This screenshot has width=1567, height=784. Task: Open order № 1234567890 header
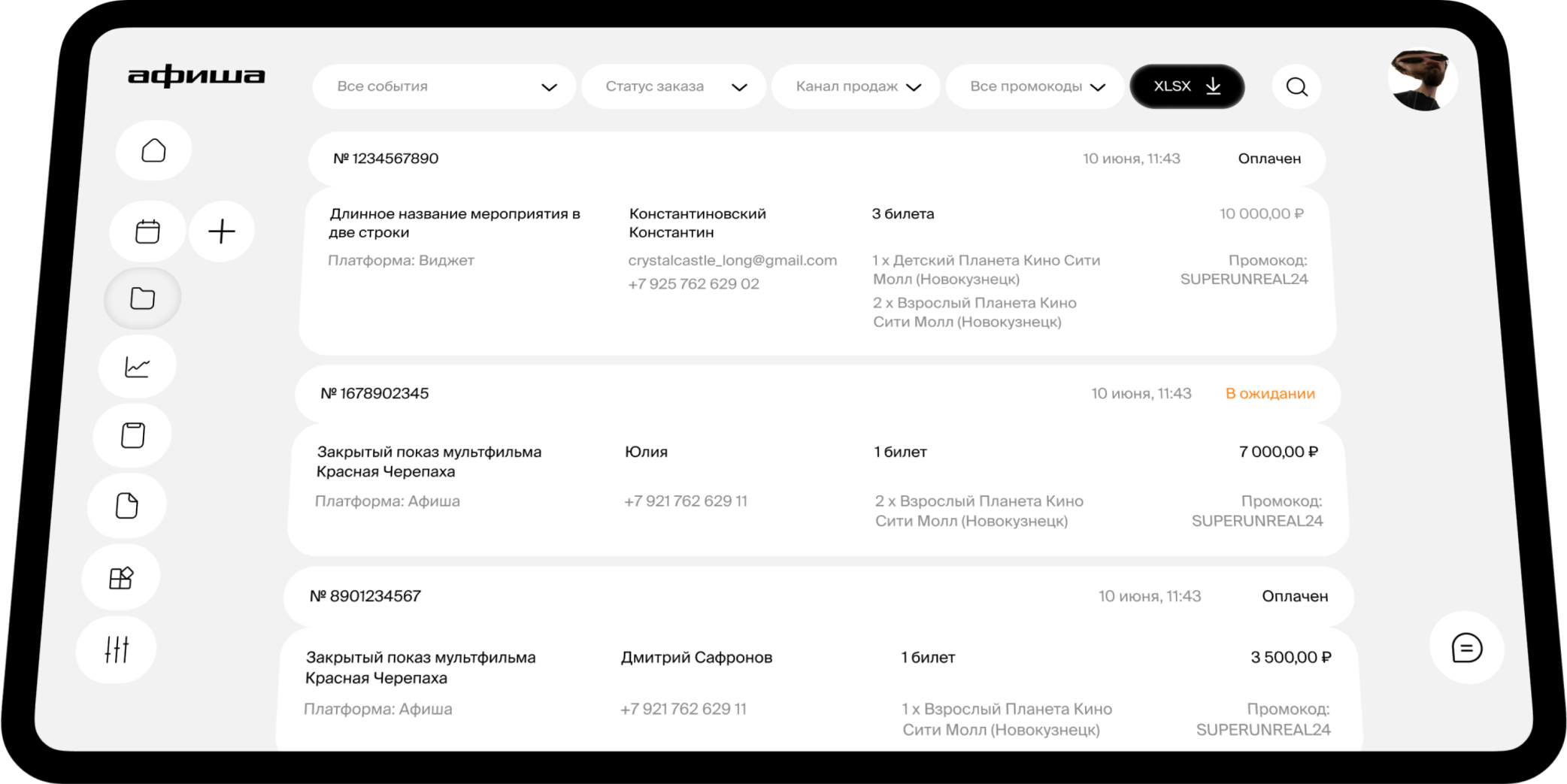(386, 159)
